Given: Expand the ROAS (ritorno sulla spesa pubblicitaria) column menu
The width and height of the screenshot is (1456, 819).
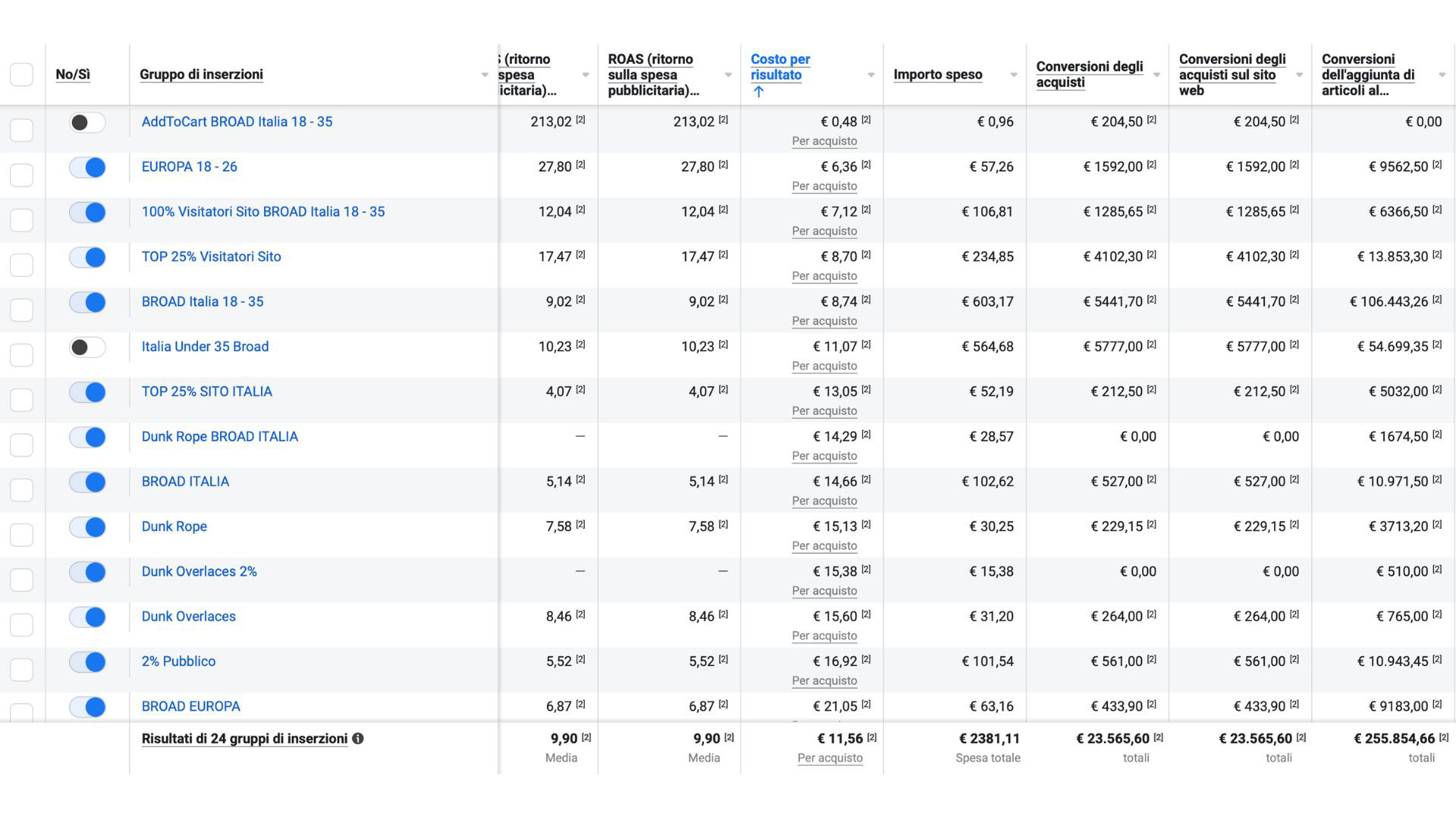Looking at the screenshot, I should [728, 74].
